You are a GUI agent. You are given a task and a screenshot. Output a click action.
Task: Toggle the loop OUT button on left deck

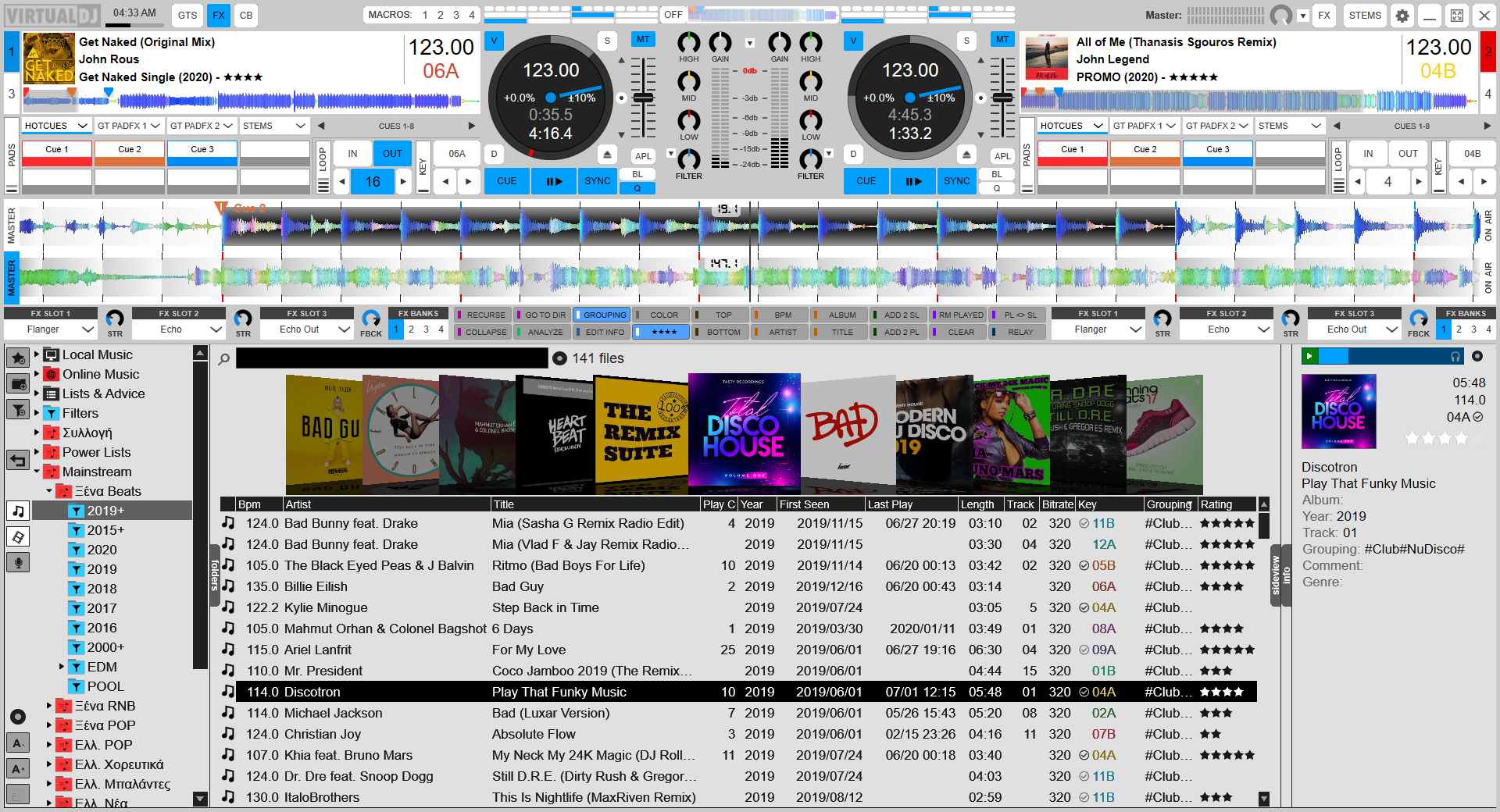coord(392,154)
